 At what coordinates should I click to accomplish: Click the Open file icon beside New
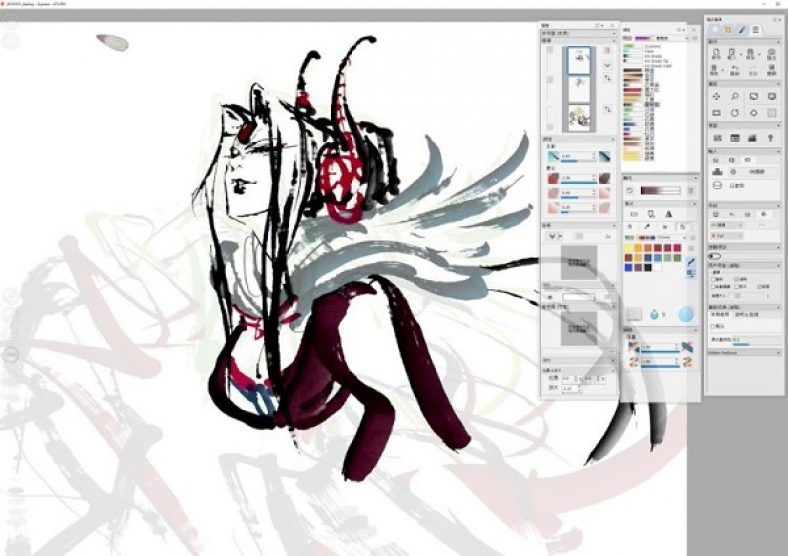pos(734,53)
